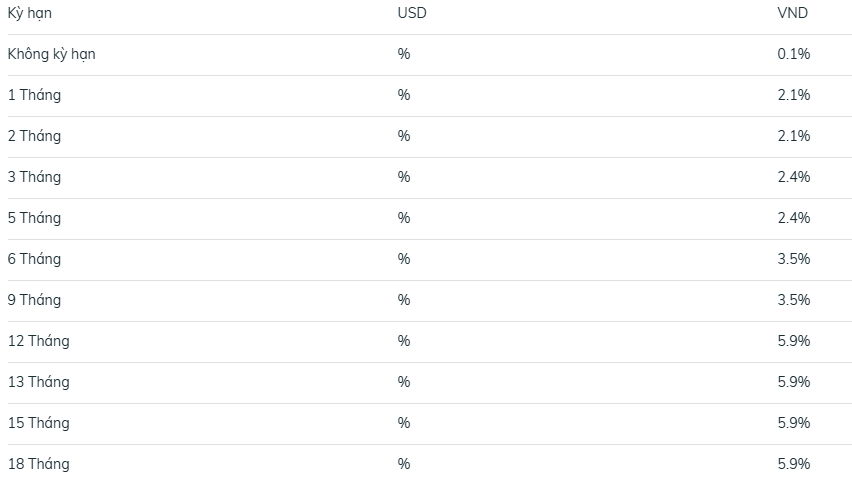This screenshot has width=852, height=485.
Task: Select the 3 Tháng term label
Action: click(34, 177)
